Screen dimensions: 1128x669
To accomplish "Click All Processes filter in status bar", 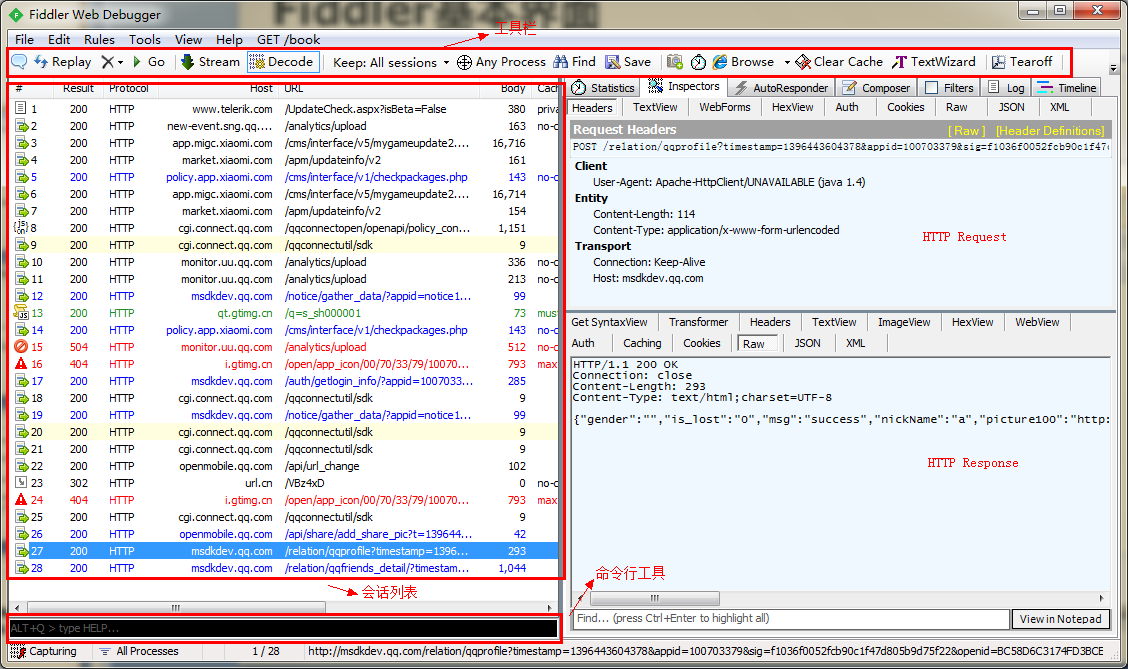I will coord(139,651).
